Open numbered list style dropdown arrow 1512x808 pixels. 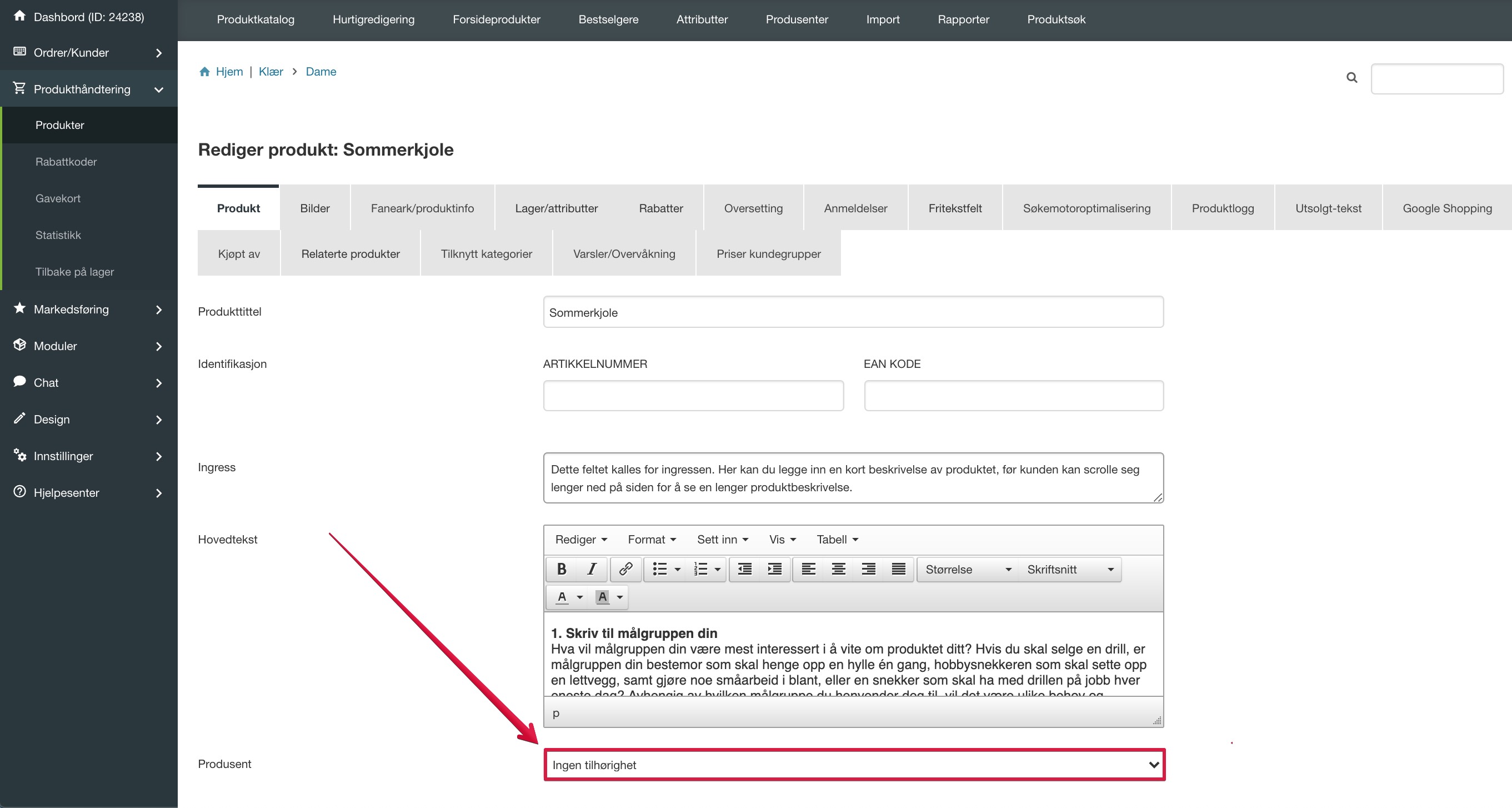717,570
